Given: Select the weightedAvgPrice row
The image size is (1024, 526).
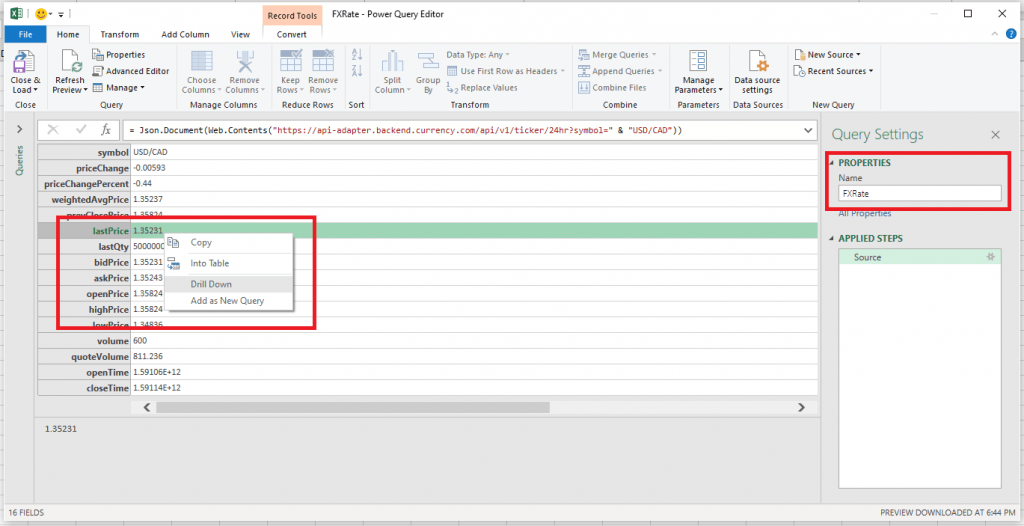Looking at the screenshot, I should 428,199.
